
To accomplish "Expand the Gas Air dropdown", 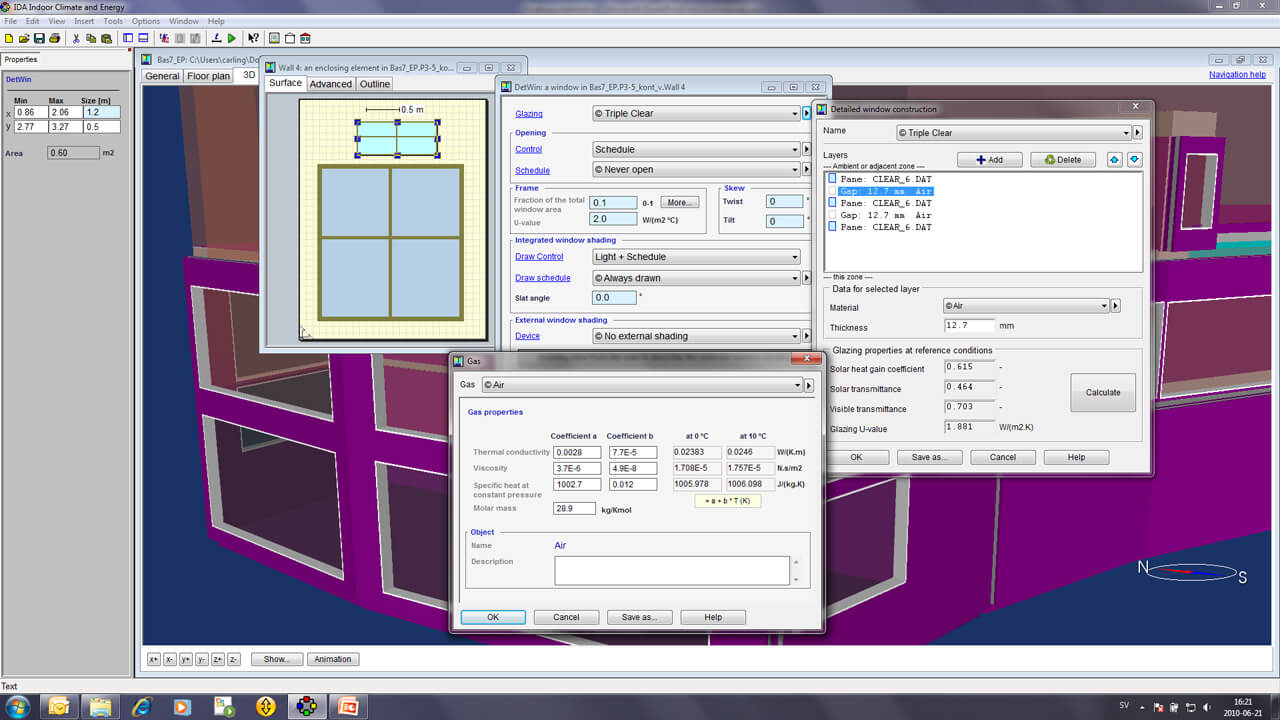I will (x=797, y=385).
